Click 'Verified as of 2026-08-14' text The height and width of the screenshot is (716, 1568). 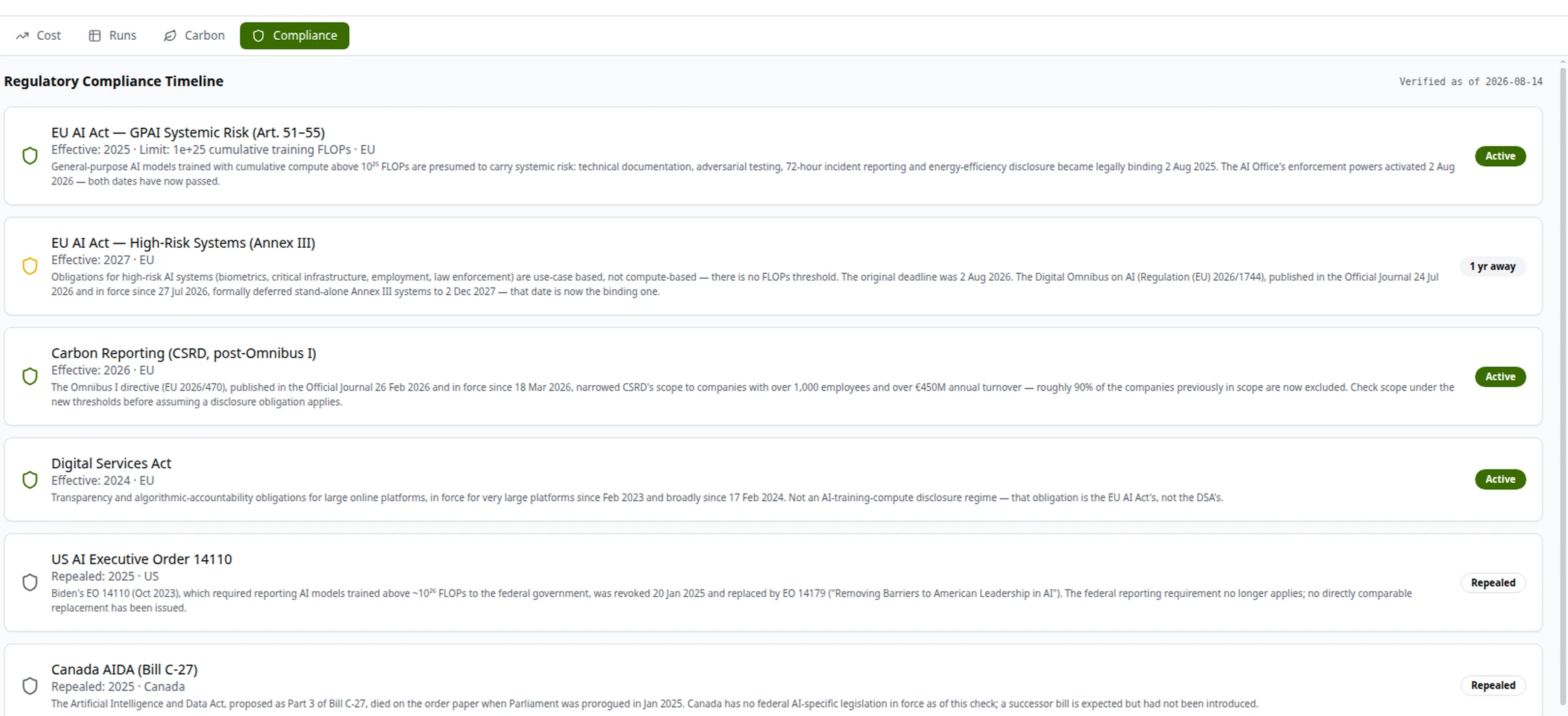pos(1471,82)
